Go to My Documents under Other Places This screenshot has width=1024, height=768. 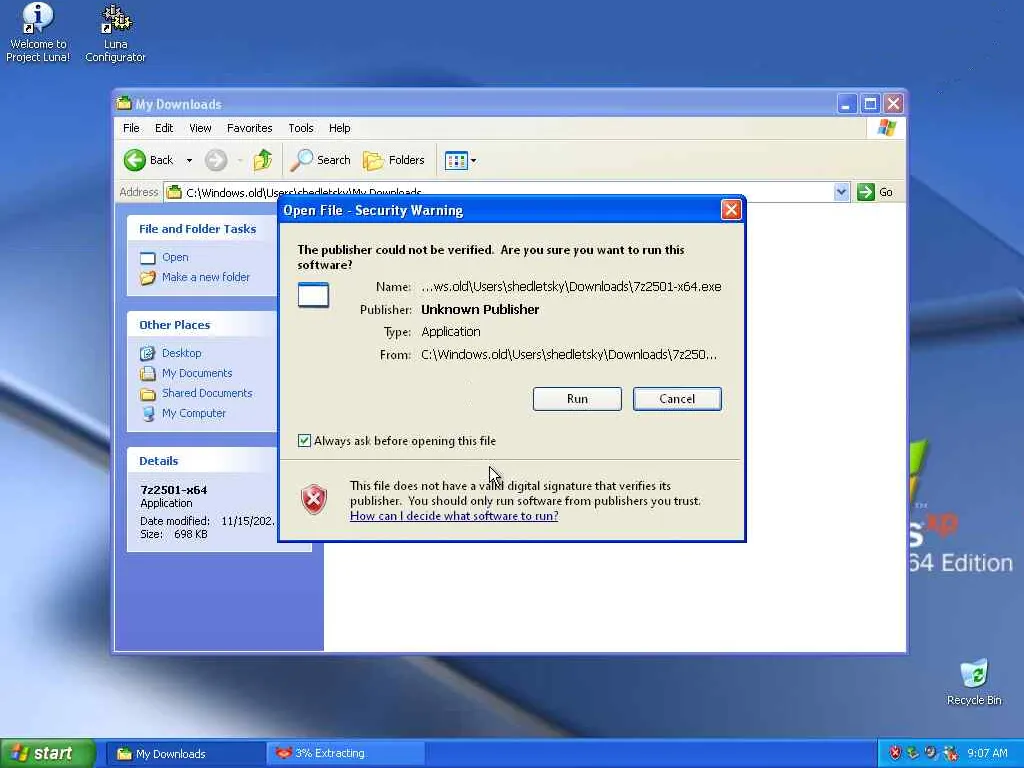pos(197,373)
